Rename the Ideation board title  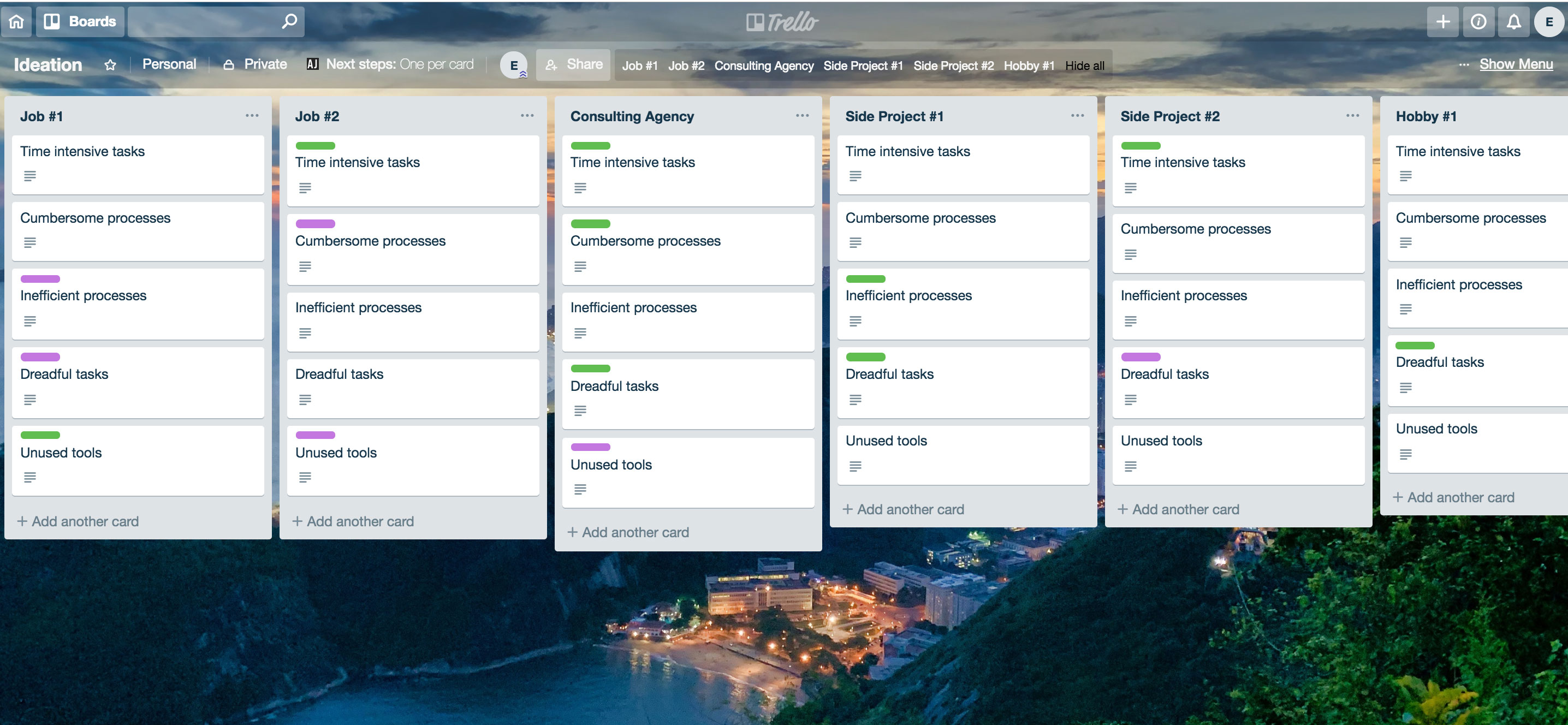pos(48,64)
